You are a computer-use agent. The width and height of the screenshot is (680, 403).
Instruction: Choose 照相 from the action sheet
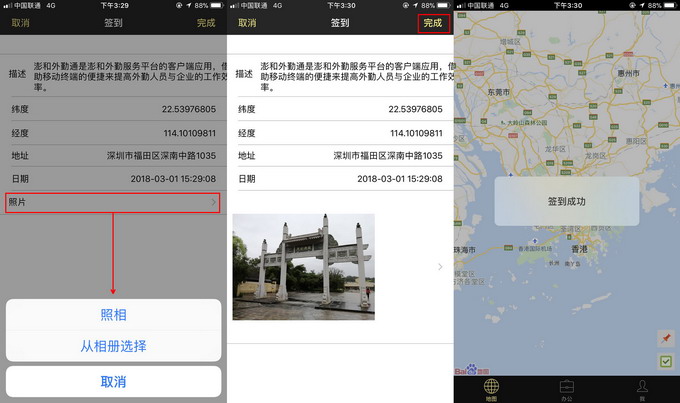click(113, 314)
